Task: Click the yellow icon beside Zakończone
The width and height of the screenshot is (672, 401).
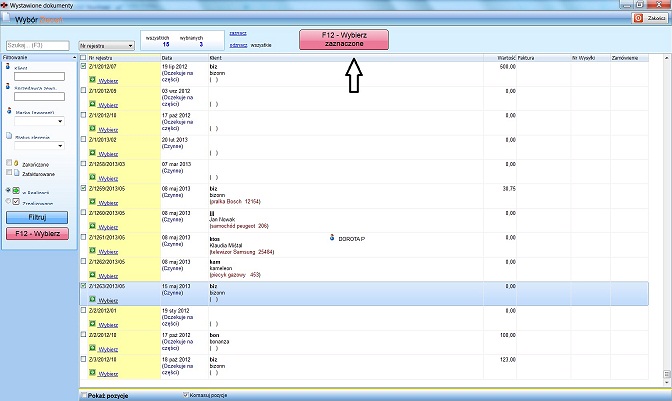Action: tap(16, 163)
